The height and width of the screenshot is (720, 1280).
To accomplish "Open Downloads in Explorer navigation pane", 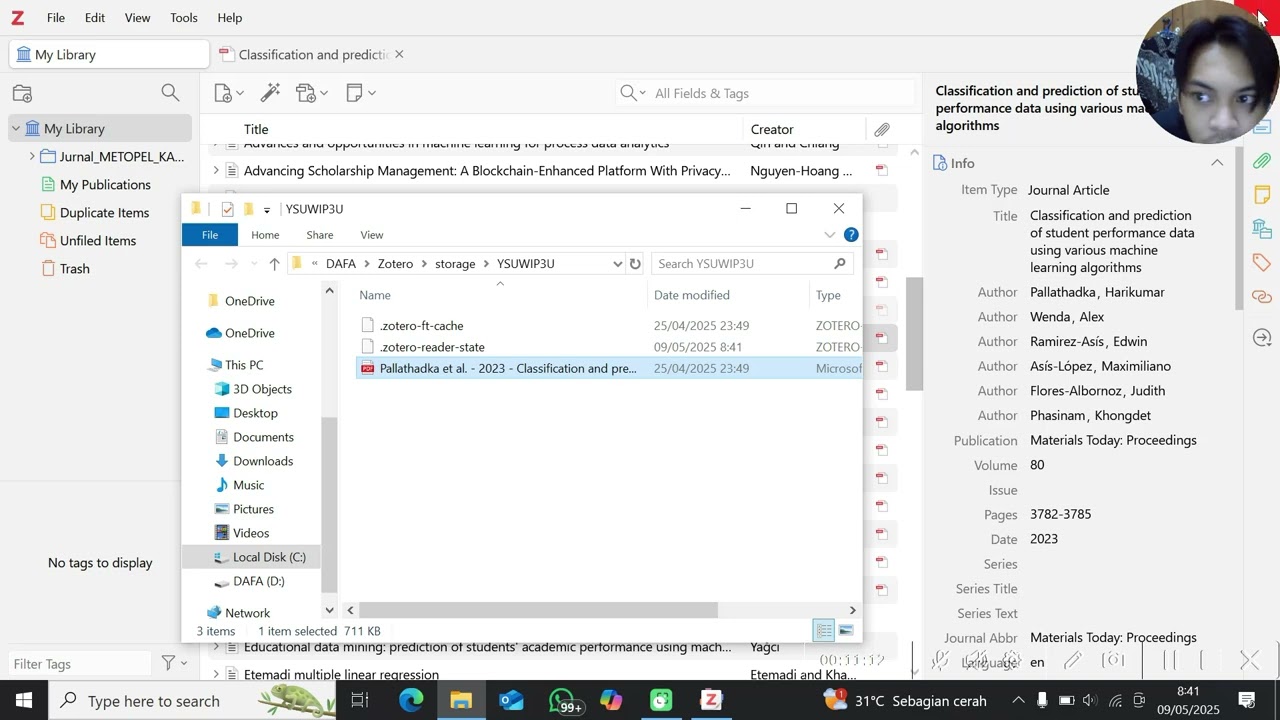I will coord(263,461).
